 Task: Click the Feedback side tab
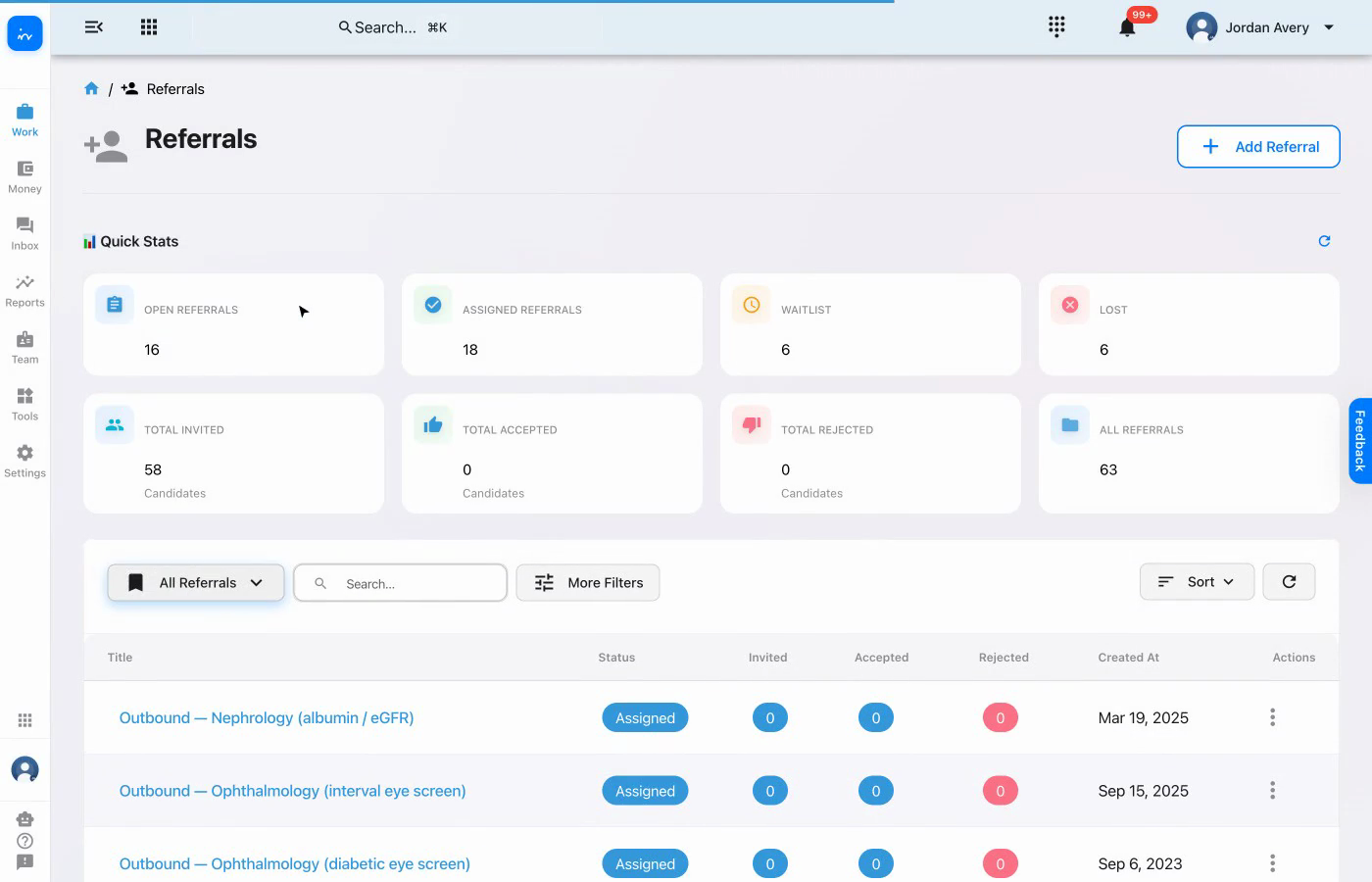(x=1360, y=441)
